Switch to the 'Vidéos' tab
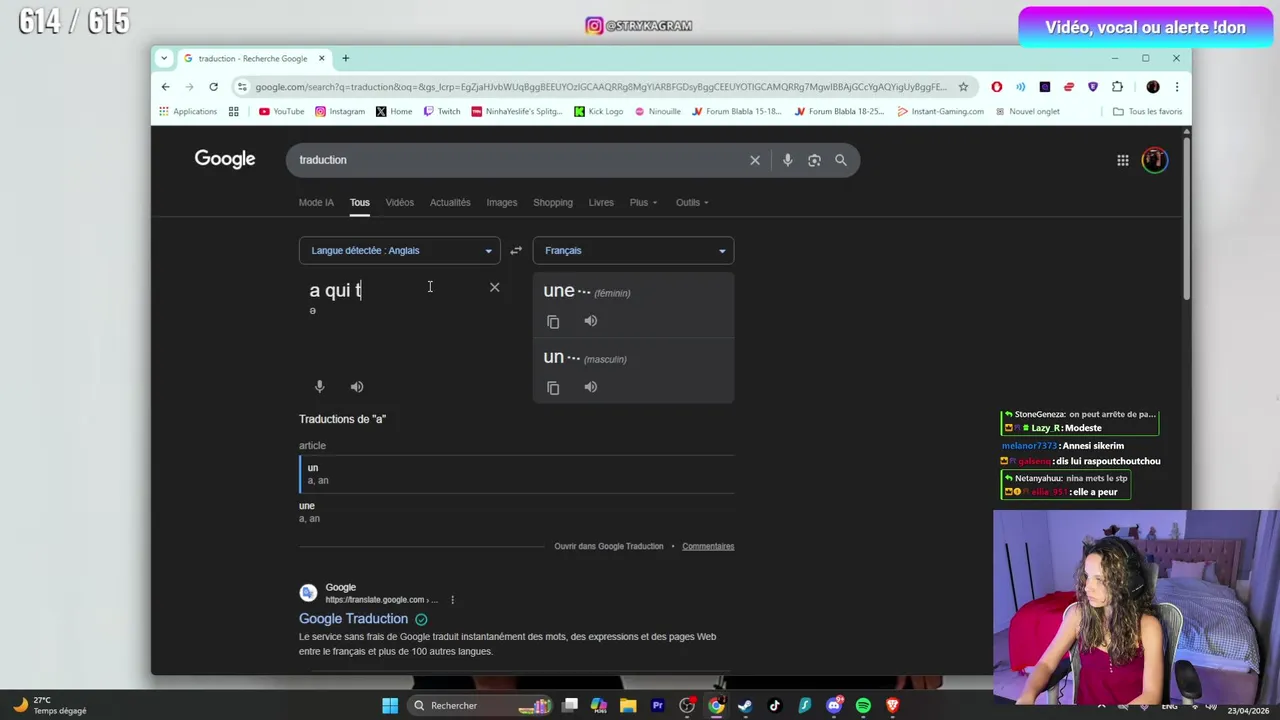The image size is (1280, 720). (399, 202)
